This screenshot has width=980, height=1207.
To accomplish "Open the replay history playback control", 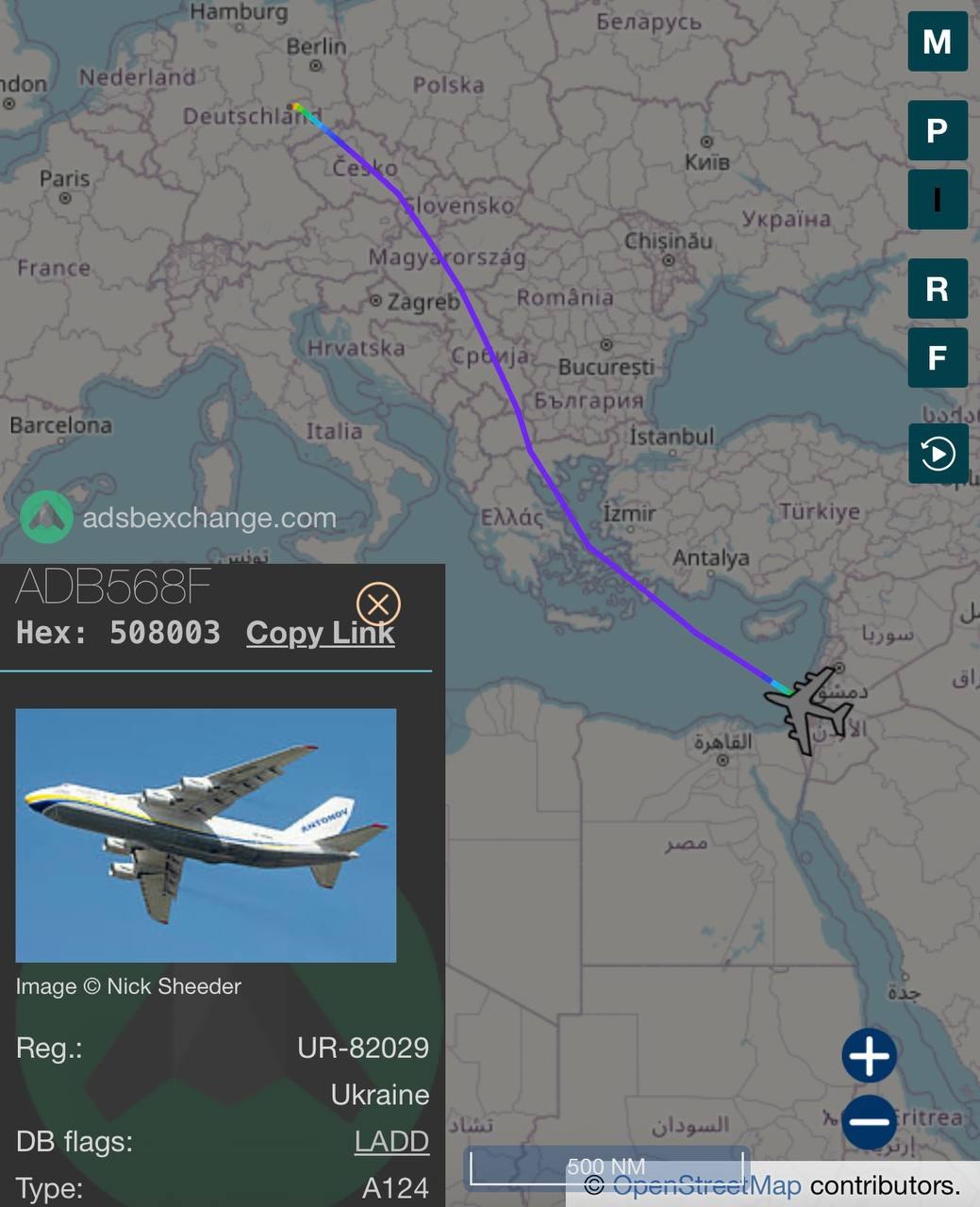I will (x=937, y=454).
